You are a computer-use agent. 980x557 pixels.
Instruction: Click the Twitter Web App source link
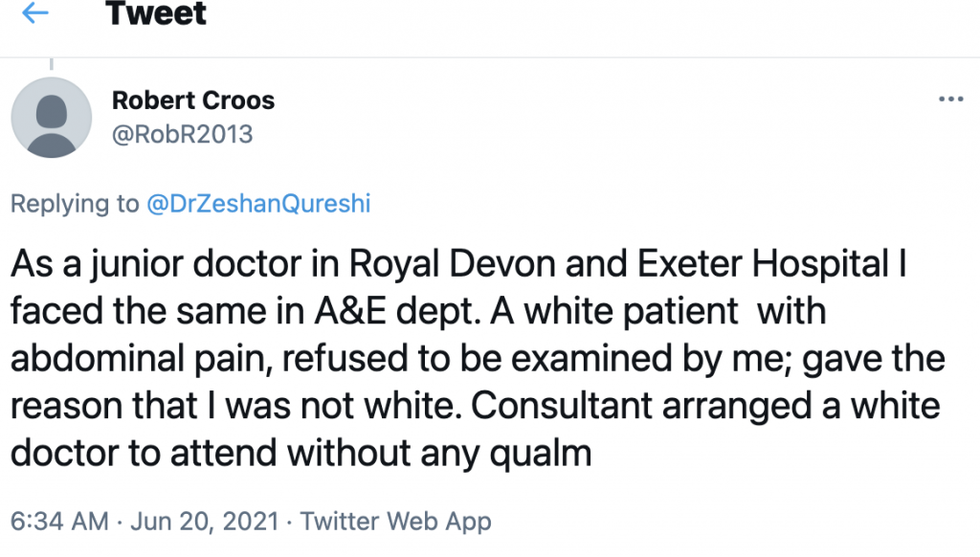[396, 521]
